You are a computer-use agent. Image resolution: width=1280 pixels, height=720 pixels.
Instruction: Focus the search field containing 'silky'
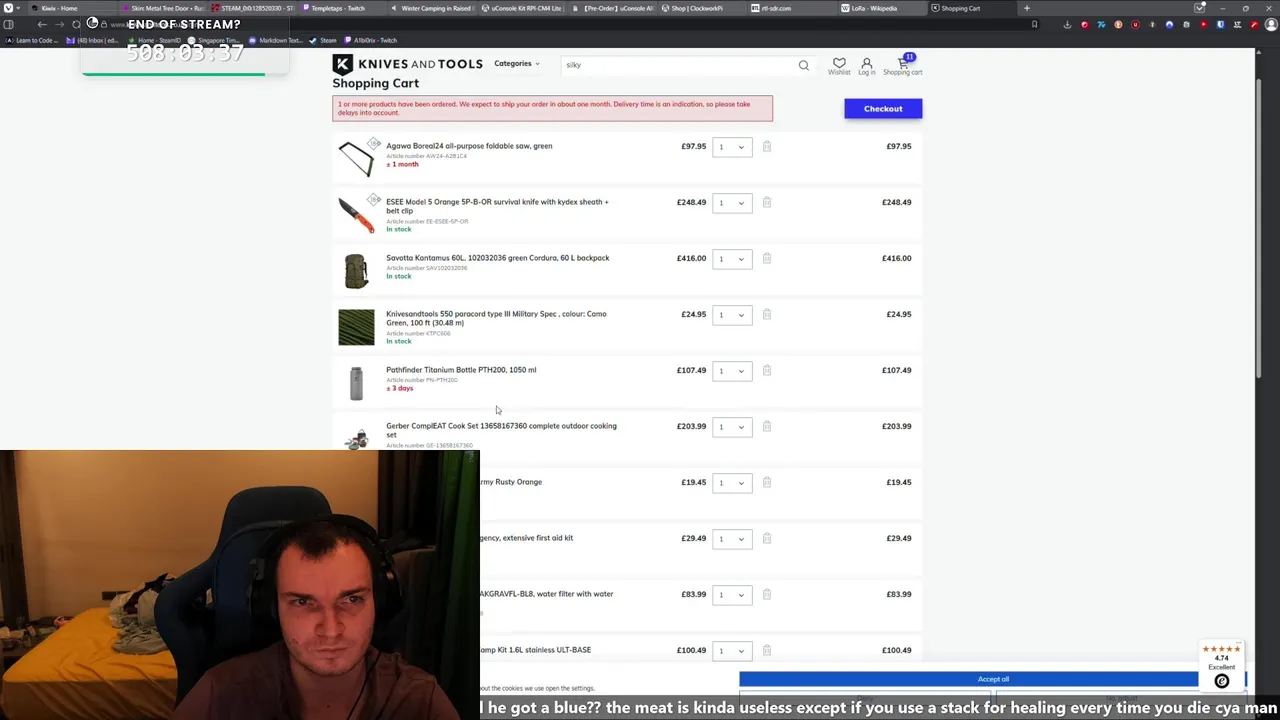[x=680, y=65]
